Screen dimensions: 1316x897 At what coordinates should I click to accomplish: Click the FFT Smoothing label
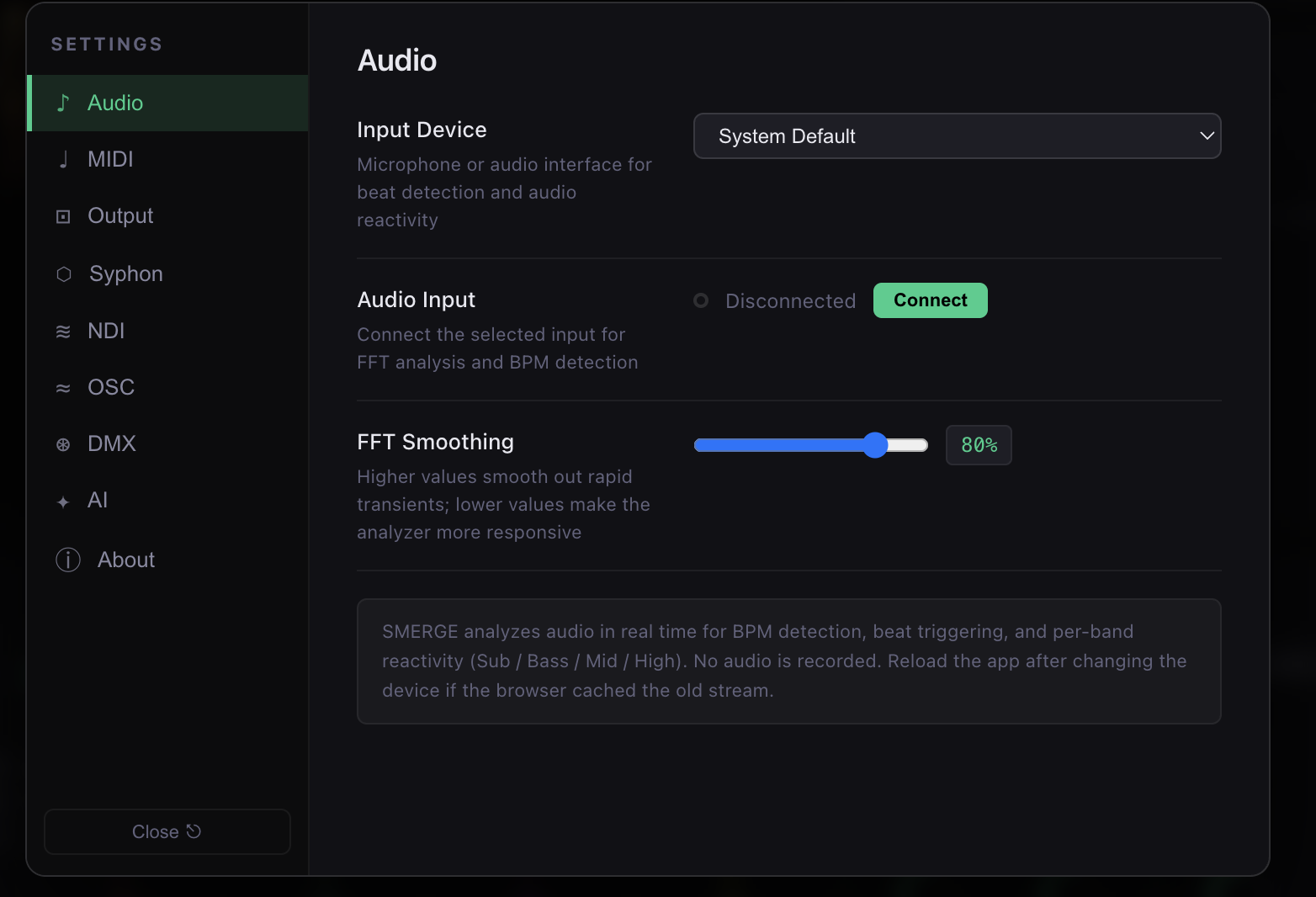(435, 442)
